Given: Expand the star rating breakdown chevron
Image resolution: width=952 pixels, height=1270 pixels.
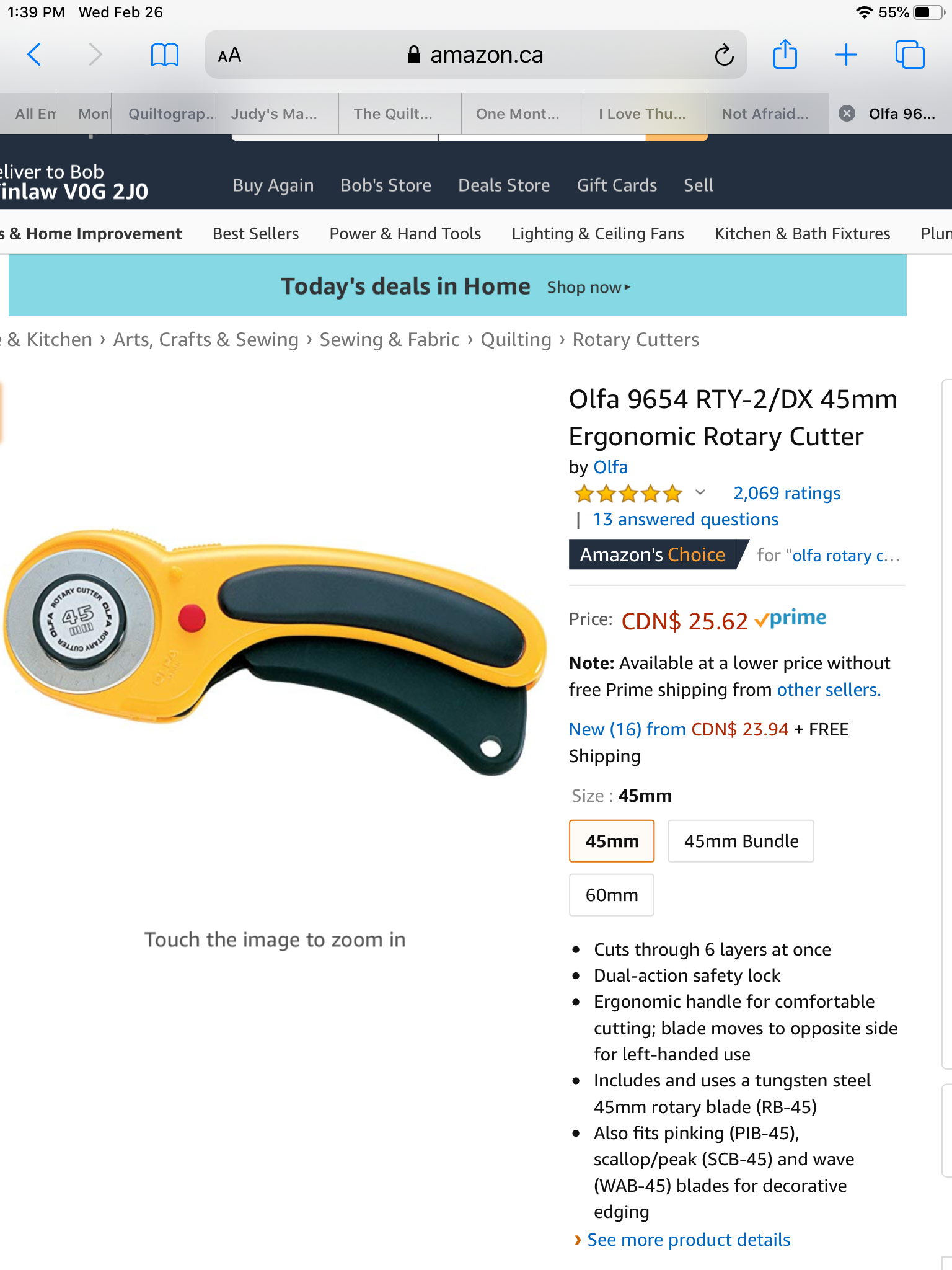Looking at the screenshot, I should [700, 493].
